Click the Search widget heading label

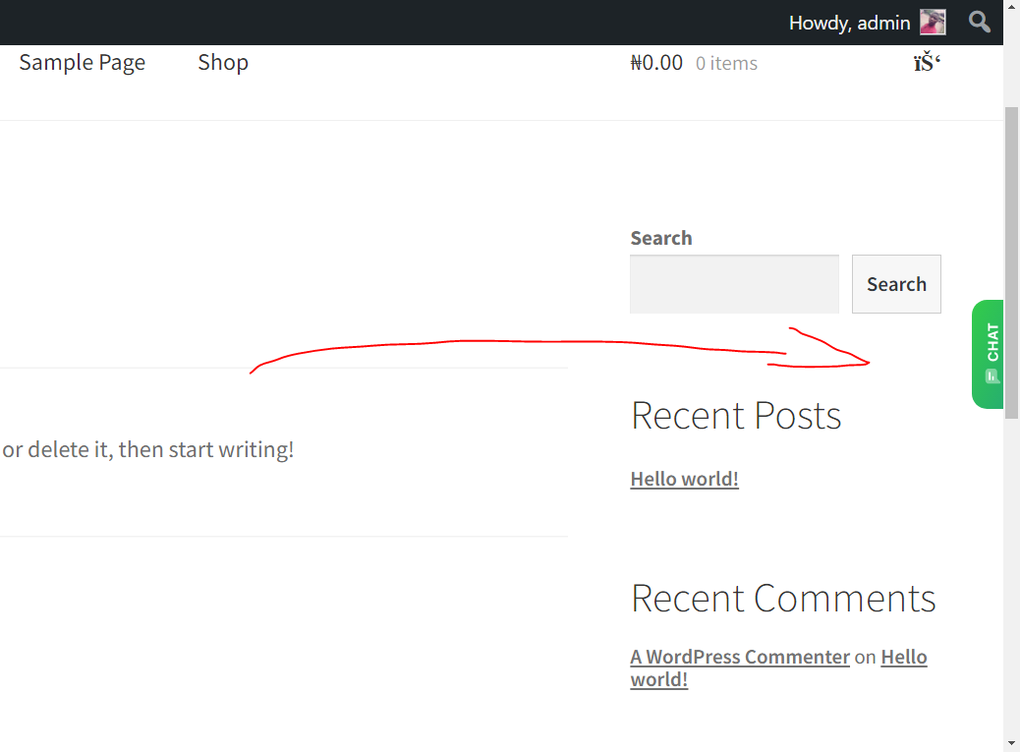(661, 237)
